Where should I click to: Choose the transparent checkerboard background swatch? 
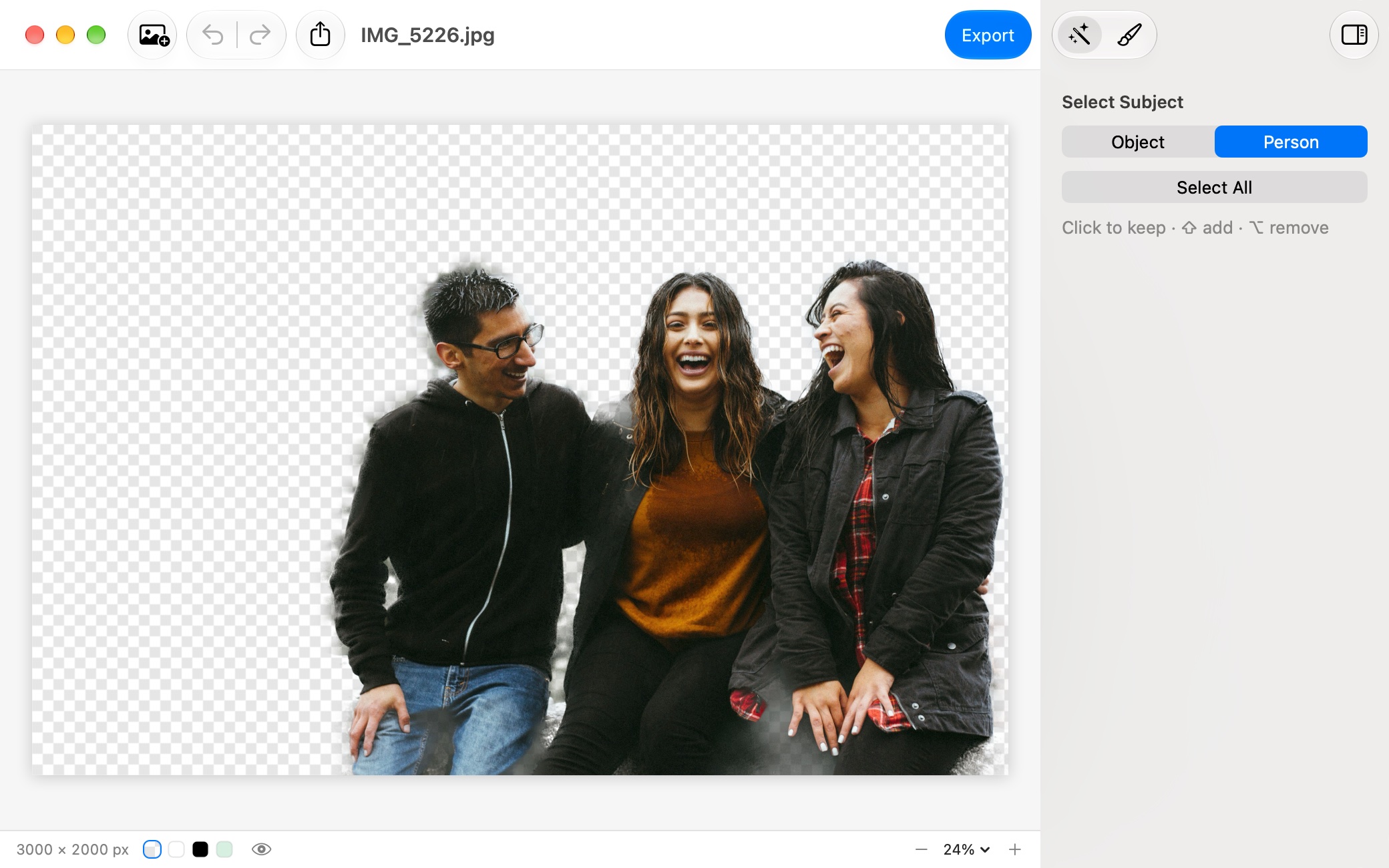(x=152, y=849)
